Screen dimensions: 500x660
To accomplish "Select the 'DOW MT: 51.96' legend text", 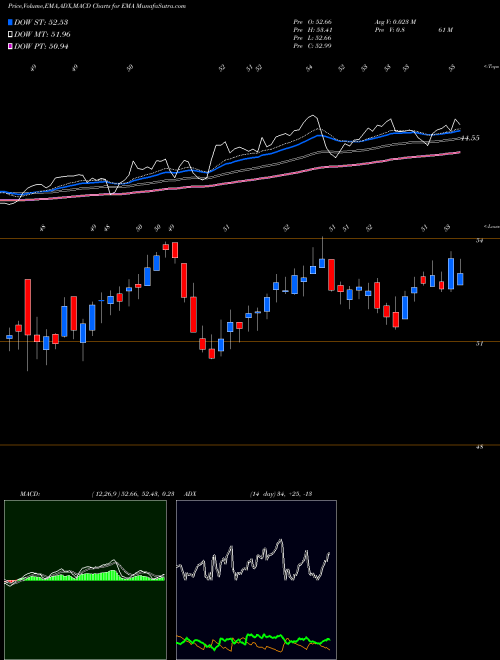I will [x=42, y=35].
